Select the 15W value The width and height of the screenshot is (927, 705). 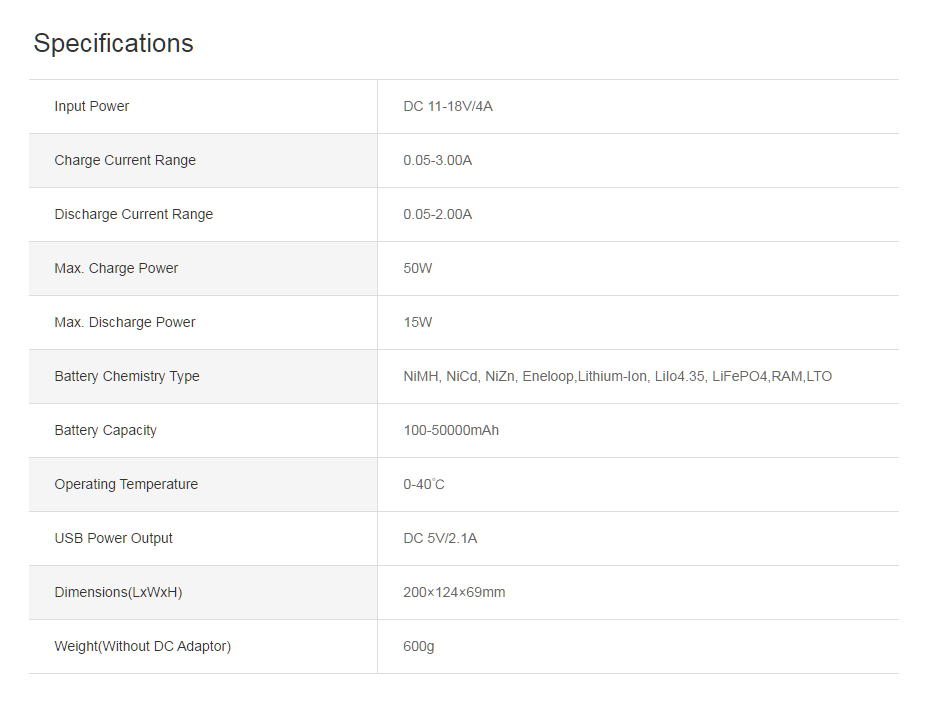point(418,323)
